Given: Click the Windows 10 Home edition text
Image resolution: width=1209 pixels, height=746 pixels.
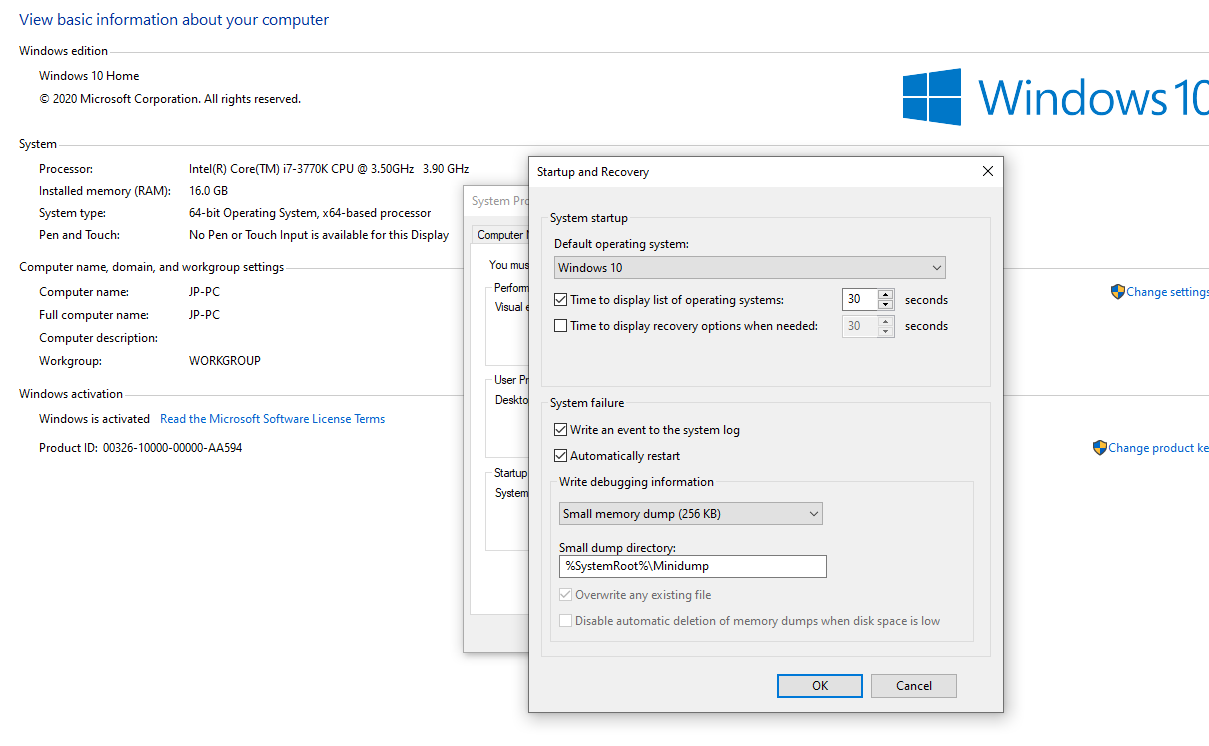Looking at the screenshot, I should point(89,76).
